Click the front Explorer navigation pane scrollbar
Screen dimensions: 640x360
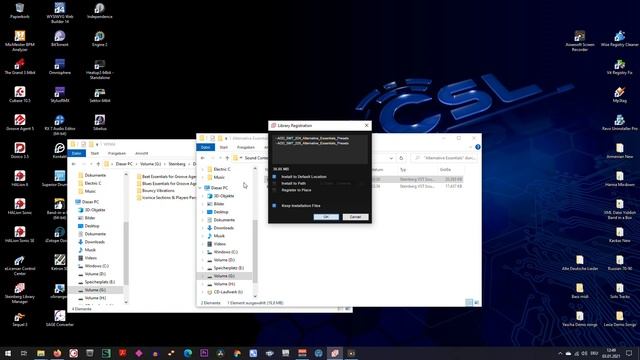coord(255,251)
